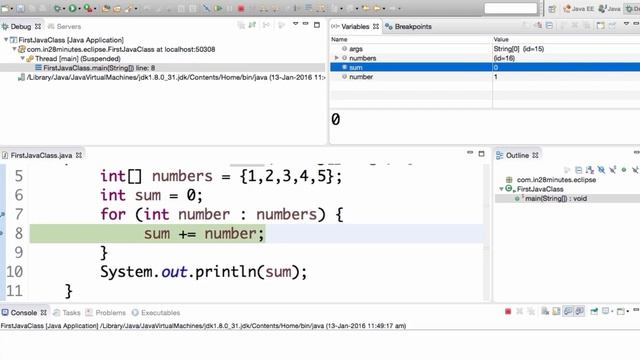640x360 pixels.
Task: Click the green Run button in toolbar
Action: (72, 8)
